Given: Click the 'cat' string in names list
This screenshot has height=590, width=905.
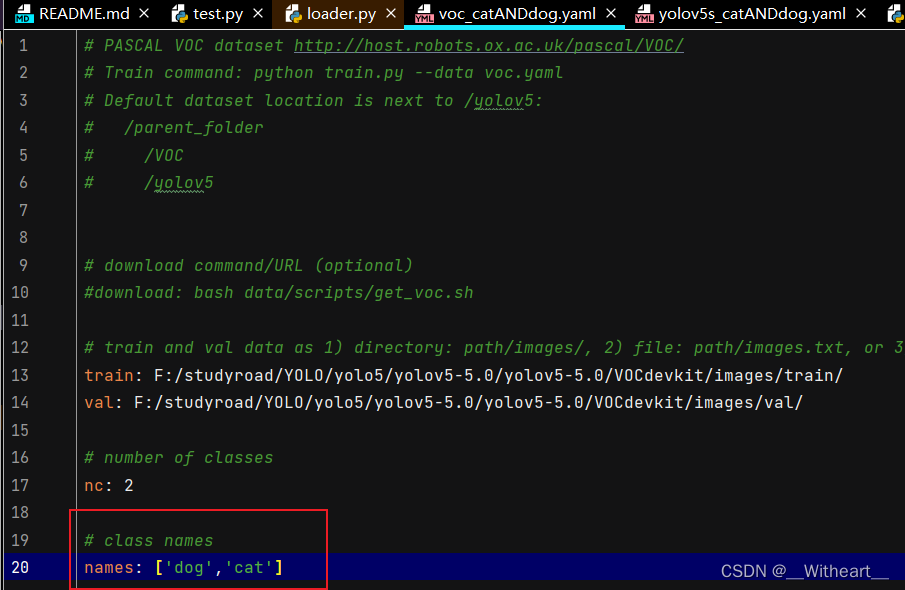Looking at the screenshot, I should coord(249,567).
